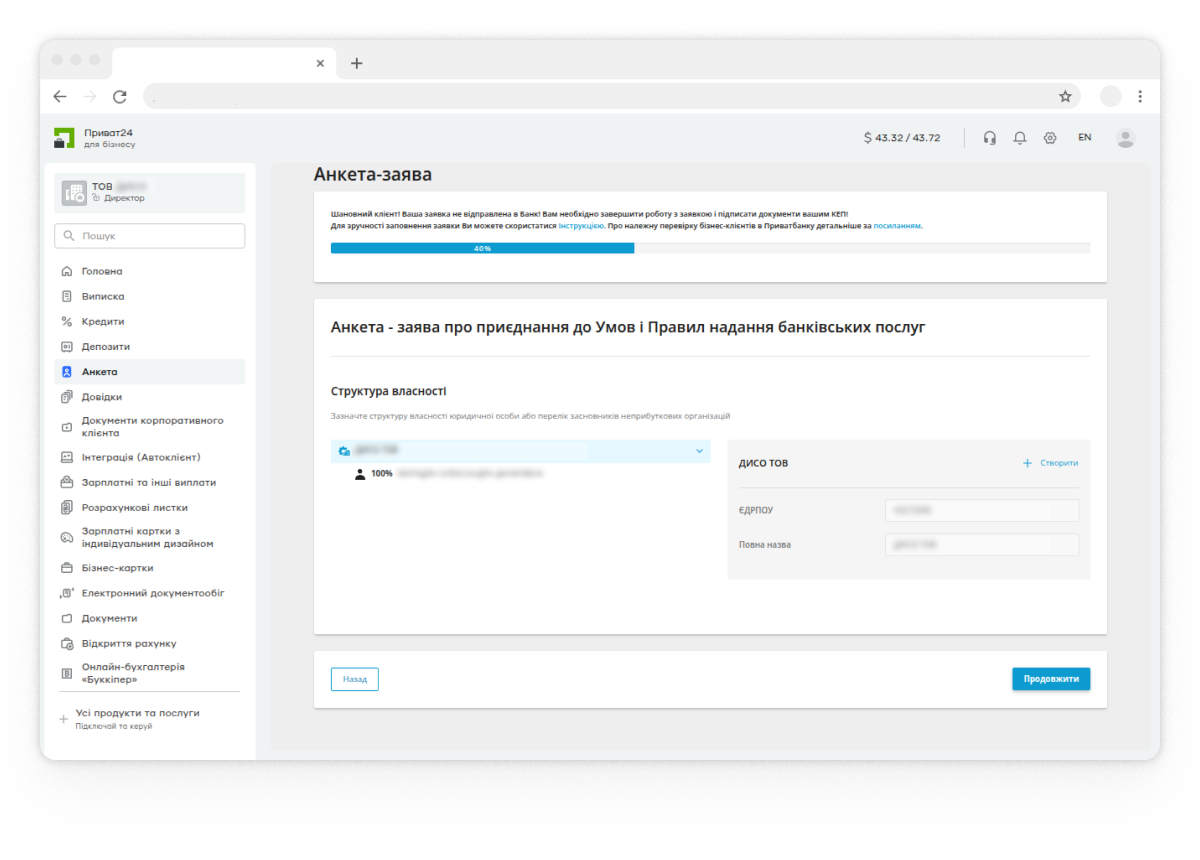Click the 40% progress bar
Image resolution: width=1200 pixels, height=860 pixels.
pyautogui.click(x=483, y=248)
